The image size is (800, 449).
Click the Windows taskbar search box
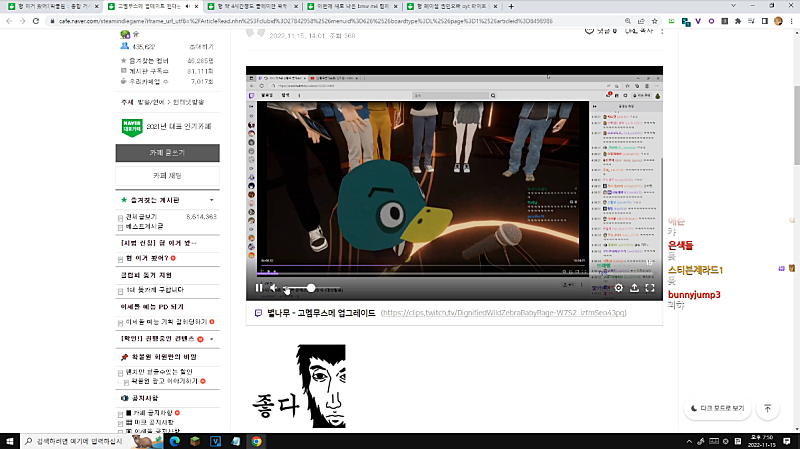92,441
